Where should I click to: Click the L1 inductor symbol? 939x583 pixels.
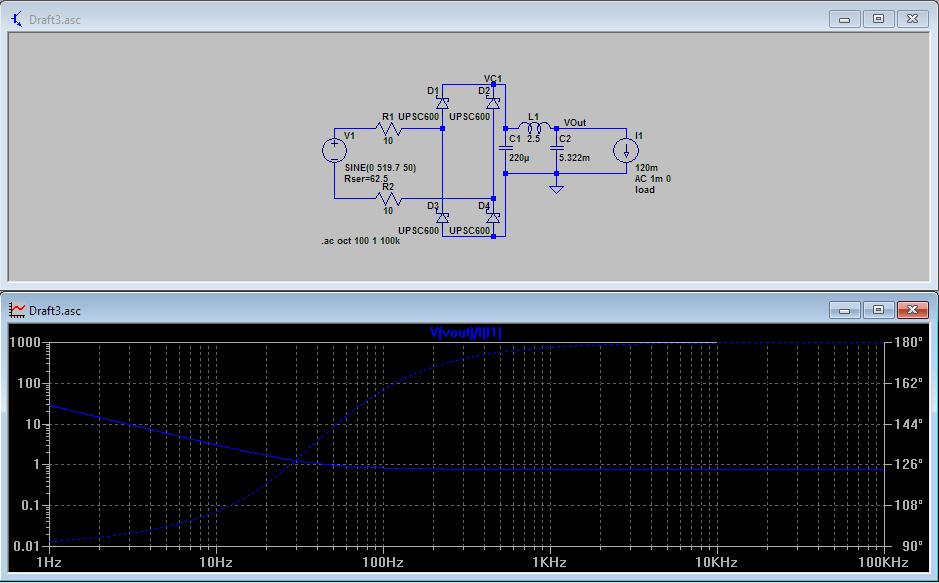tap(533, 128)
